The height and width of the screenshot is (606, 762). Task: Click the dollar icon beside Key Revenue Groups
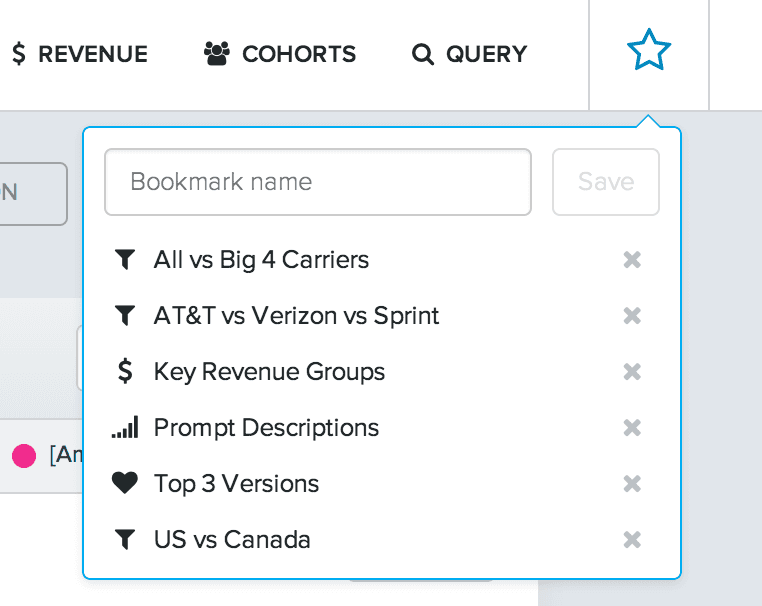coord(124,372)
